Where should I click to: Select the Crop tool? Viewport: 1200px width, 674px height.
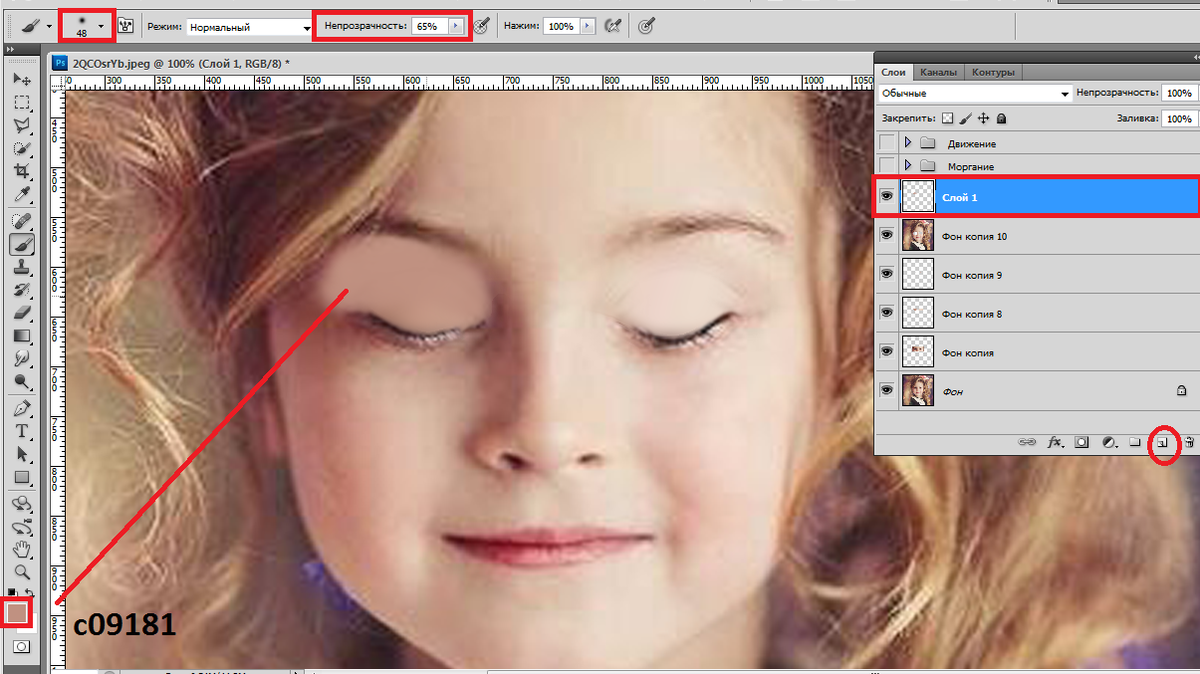point(22,171)
